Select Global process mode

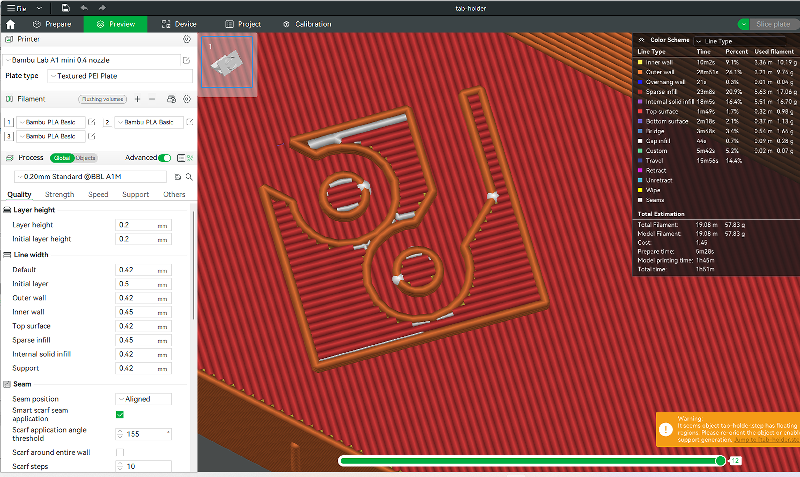click(62, 158)
